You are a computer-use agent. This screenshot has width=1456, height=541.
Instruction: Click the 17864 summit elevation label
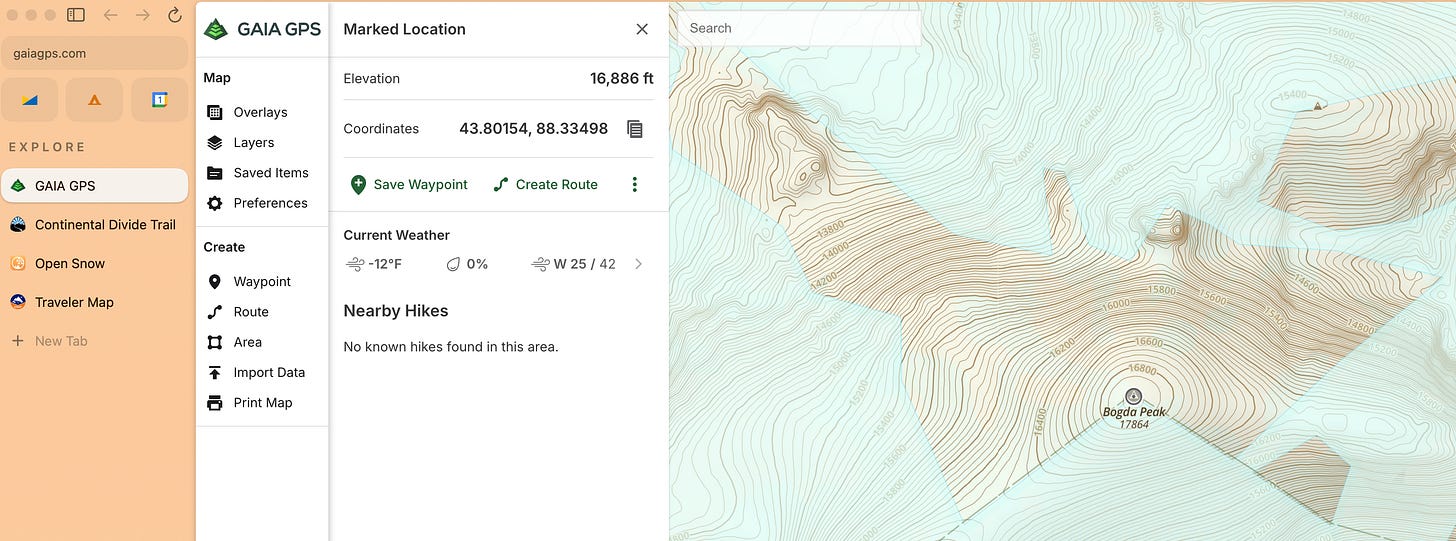click(1134, 425)
